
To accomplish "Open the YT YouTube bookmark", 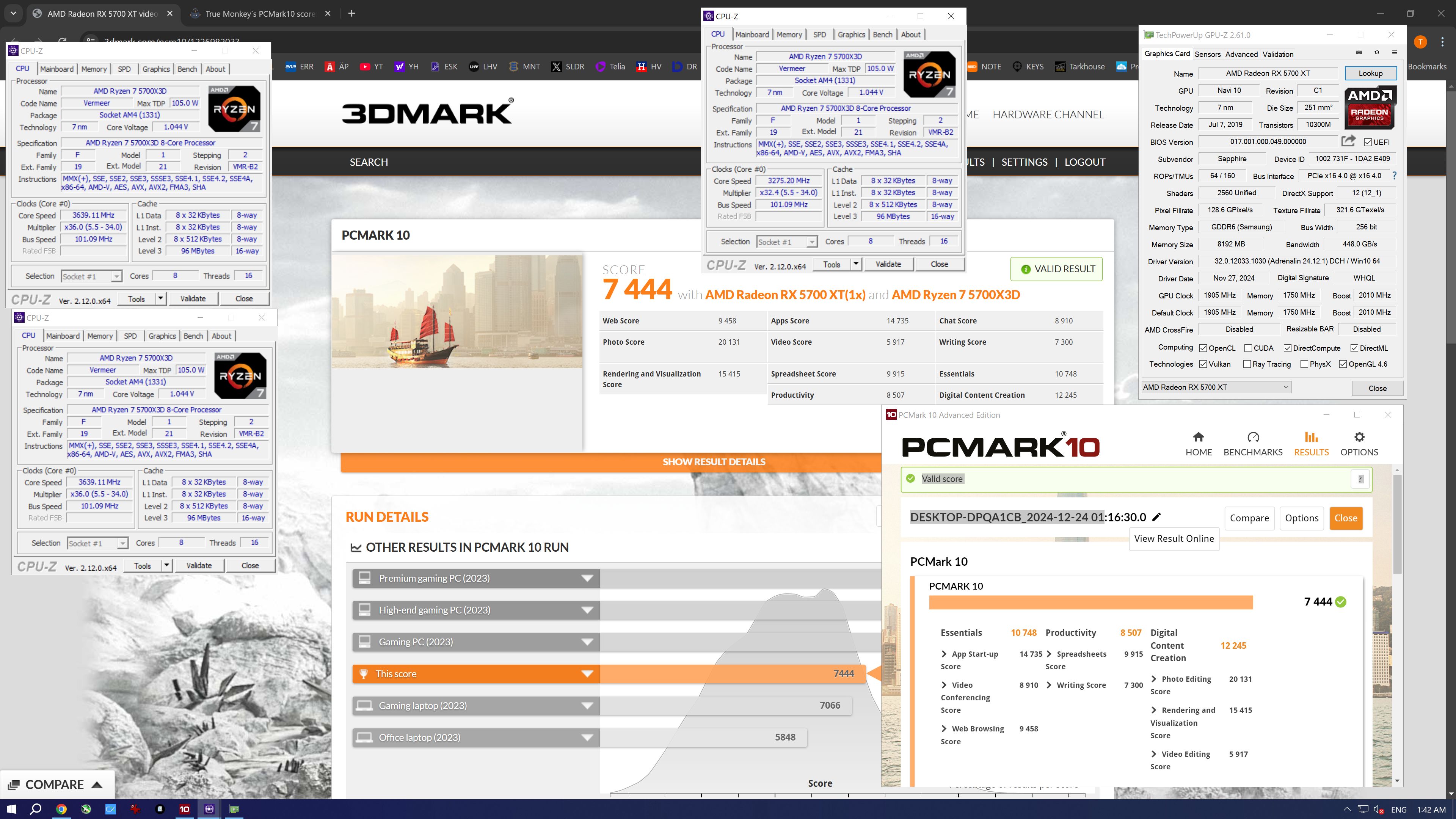I will [371, 67].
